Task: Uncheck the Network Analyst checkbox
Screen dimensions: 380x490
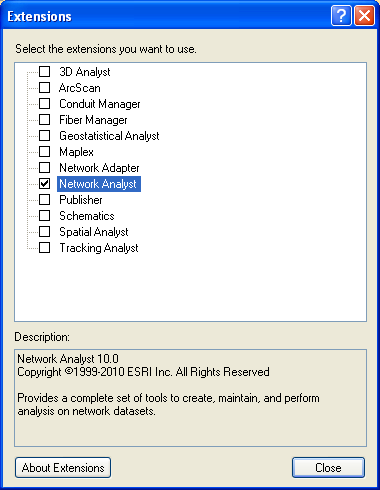Action: click(x=44, y=183)
